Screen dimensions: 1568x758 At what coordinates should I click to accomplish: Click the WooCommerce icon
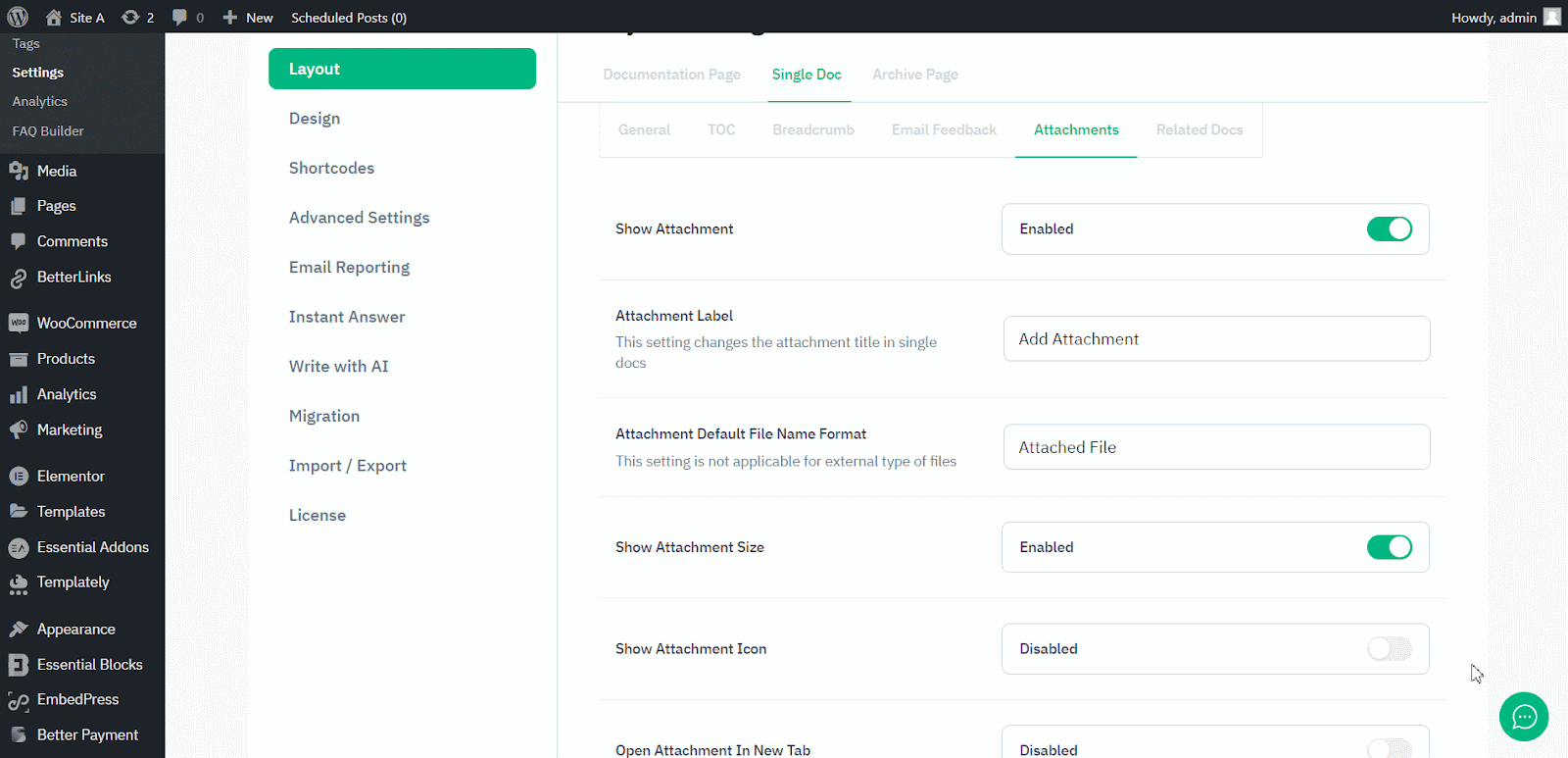tap(19, 323)
